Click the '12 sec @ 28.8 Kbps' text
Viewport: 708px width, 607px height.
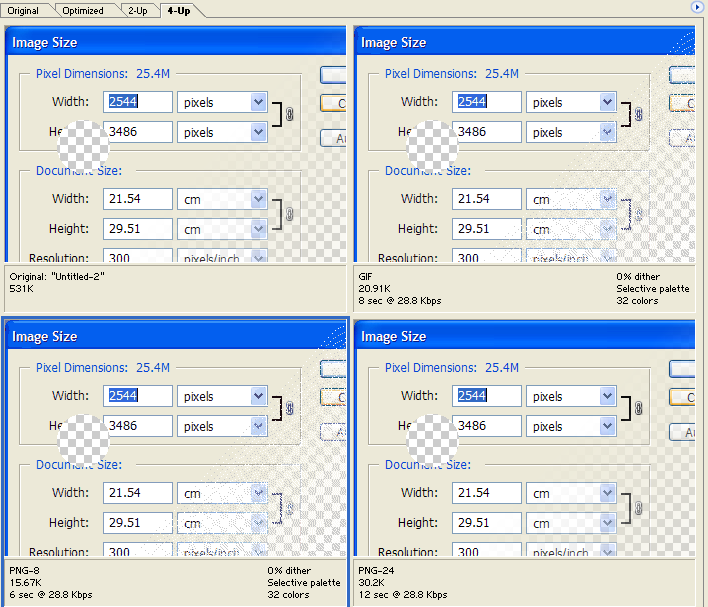coord(403,595)
